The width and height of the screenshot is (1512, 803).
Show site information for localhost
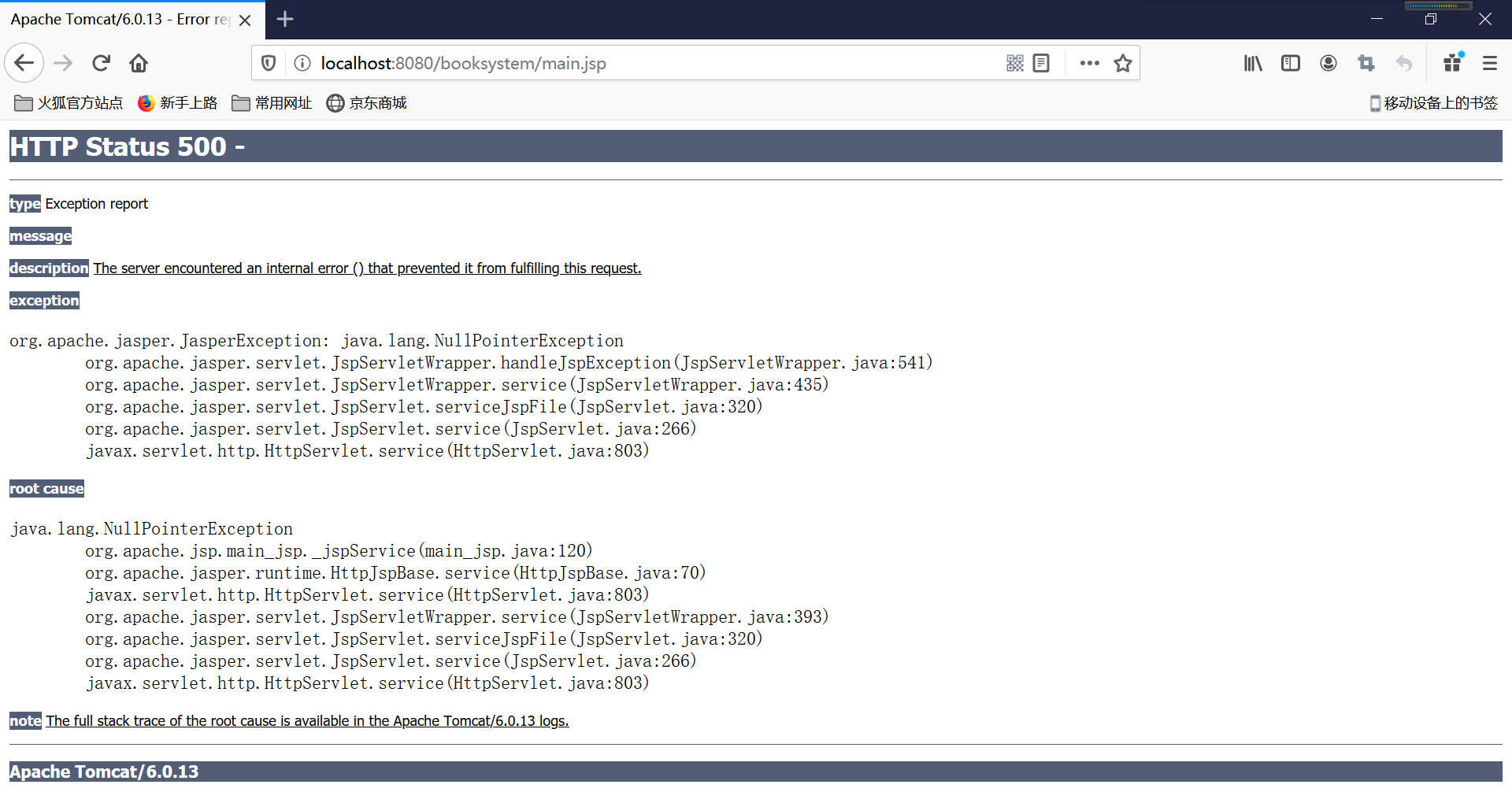(302, 63)
